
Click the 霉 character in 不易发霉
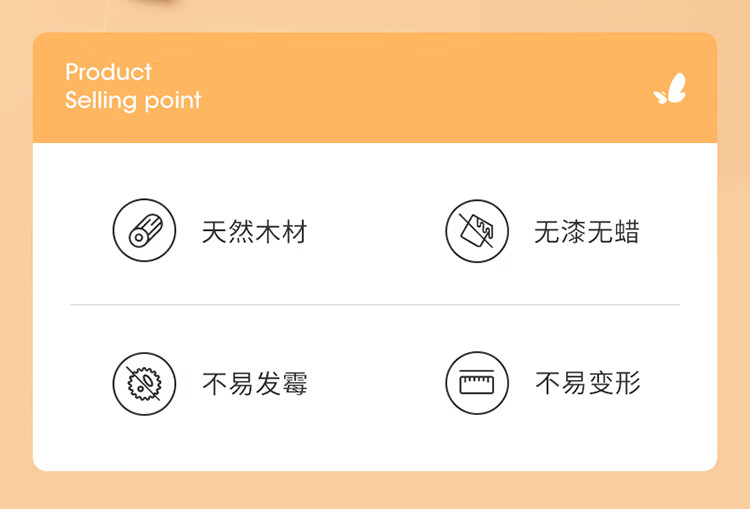(x=295, y=384)
